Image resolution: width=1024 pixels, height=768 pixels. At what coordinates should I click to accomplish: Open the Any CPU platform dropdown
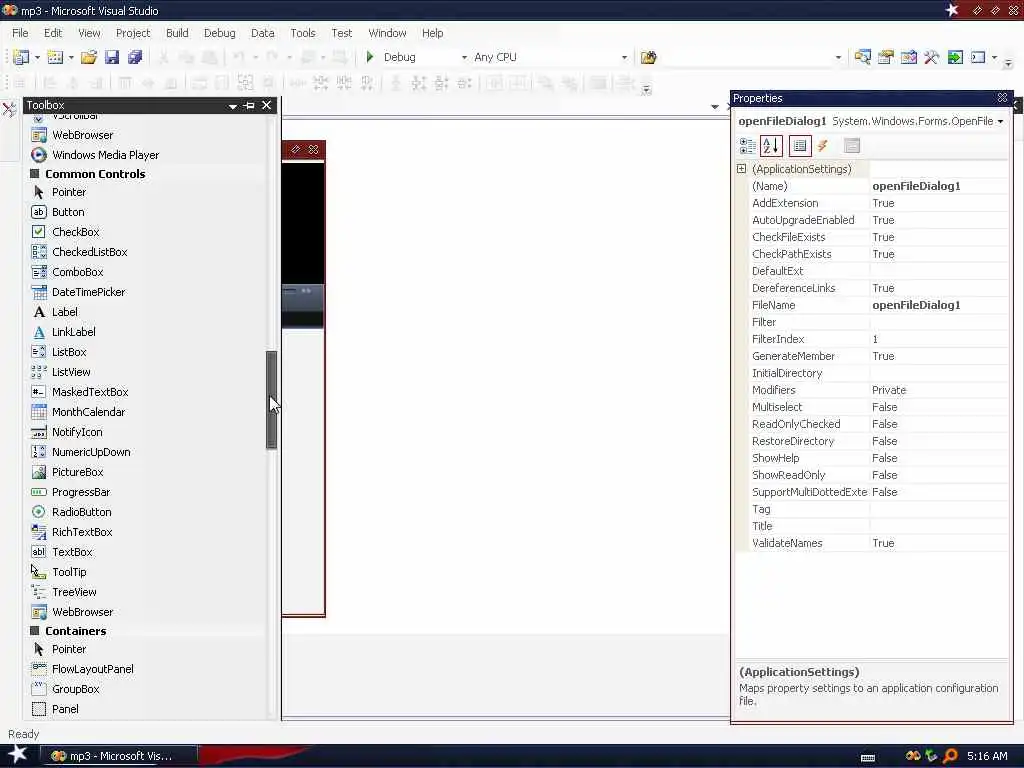(x=624, y=57)
